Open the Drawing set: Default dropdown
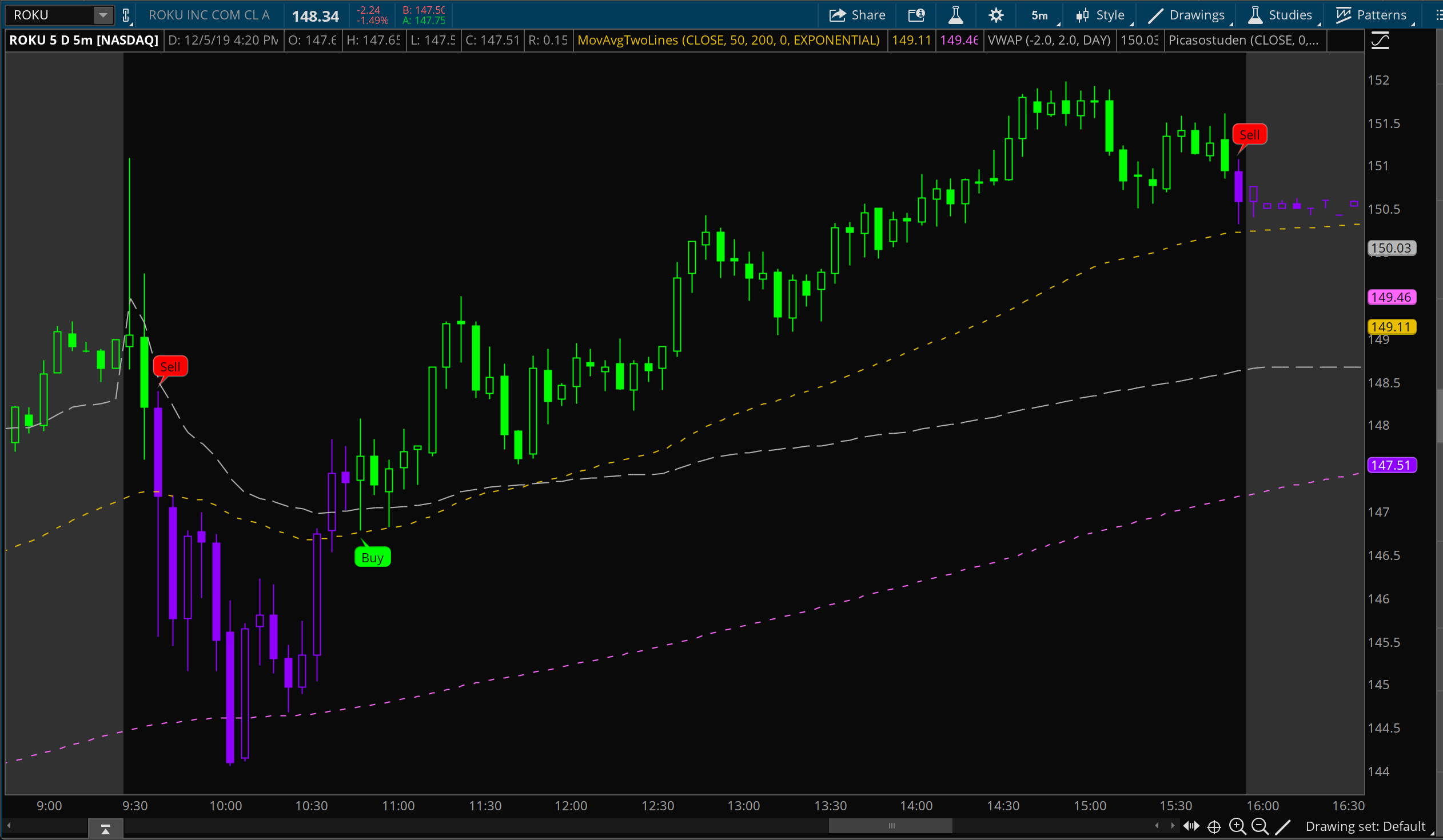The width and height of the screenshot is (1443, 840). 1369,827
